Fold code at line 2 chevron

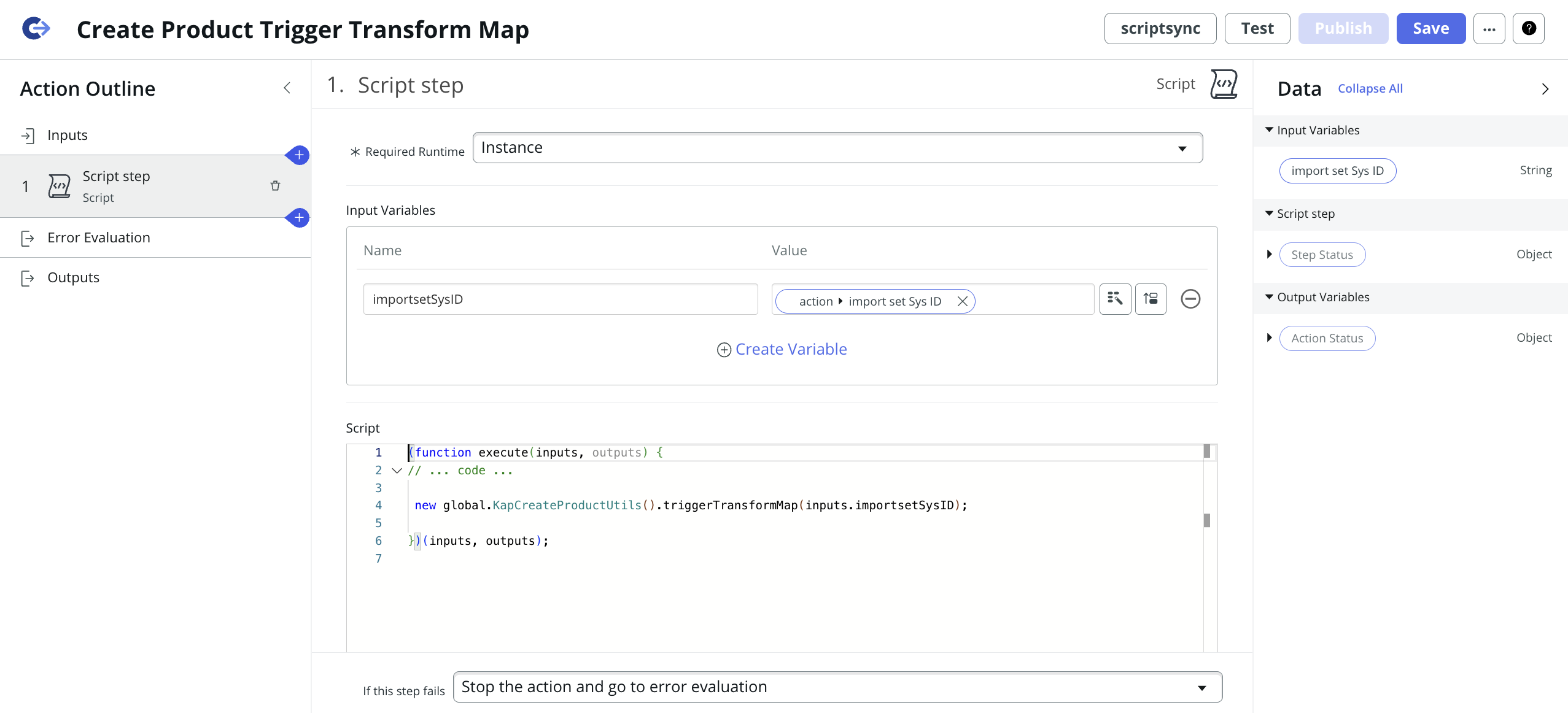click(397, 471)
